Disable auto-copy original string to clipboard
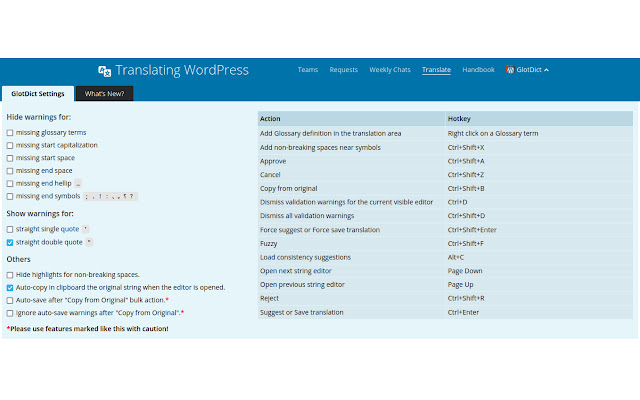Image resolution: width=640 pixels, height=400 pixels. 10,288
